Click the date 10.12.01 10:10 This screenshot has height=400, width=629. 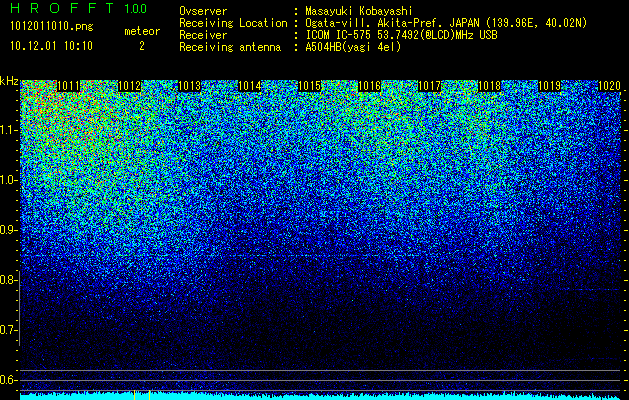tap(51, 46)
